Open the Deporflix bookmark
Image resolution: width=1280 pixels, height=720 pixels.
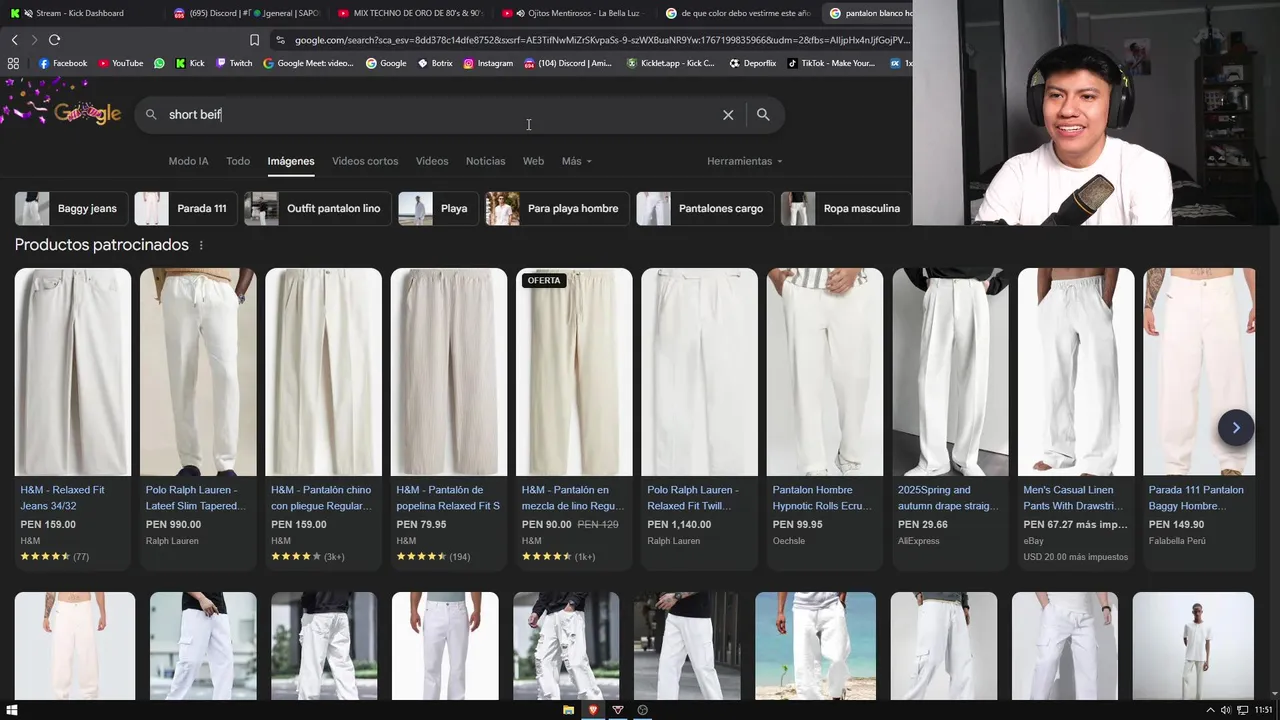point(753,63)
